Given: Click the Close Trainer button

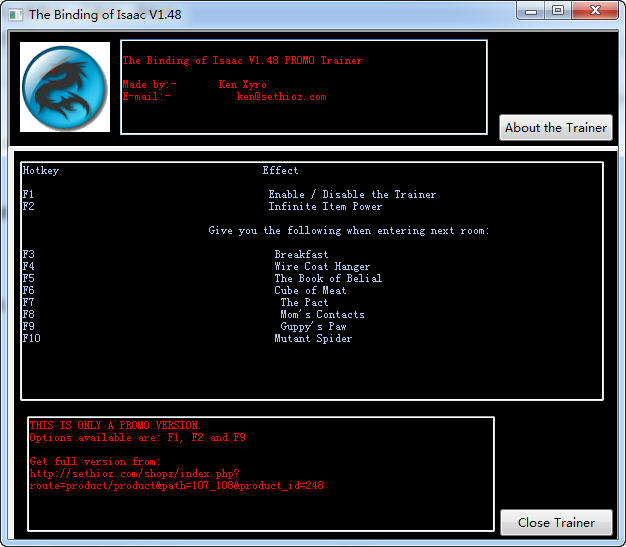Looking at the screenshot, I should tap(556, 522).
